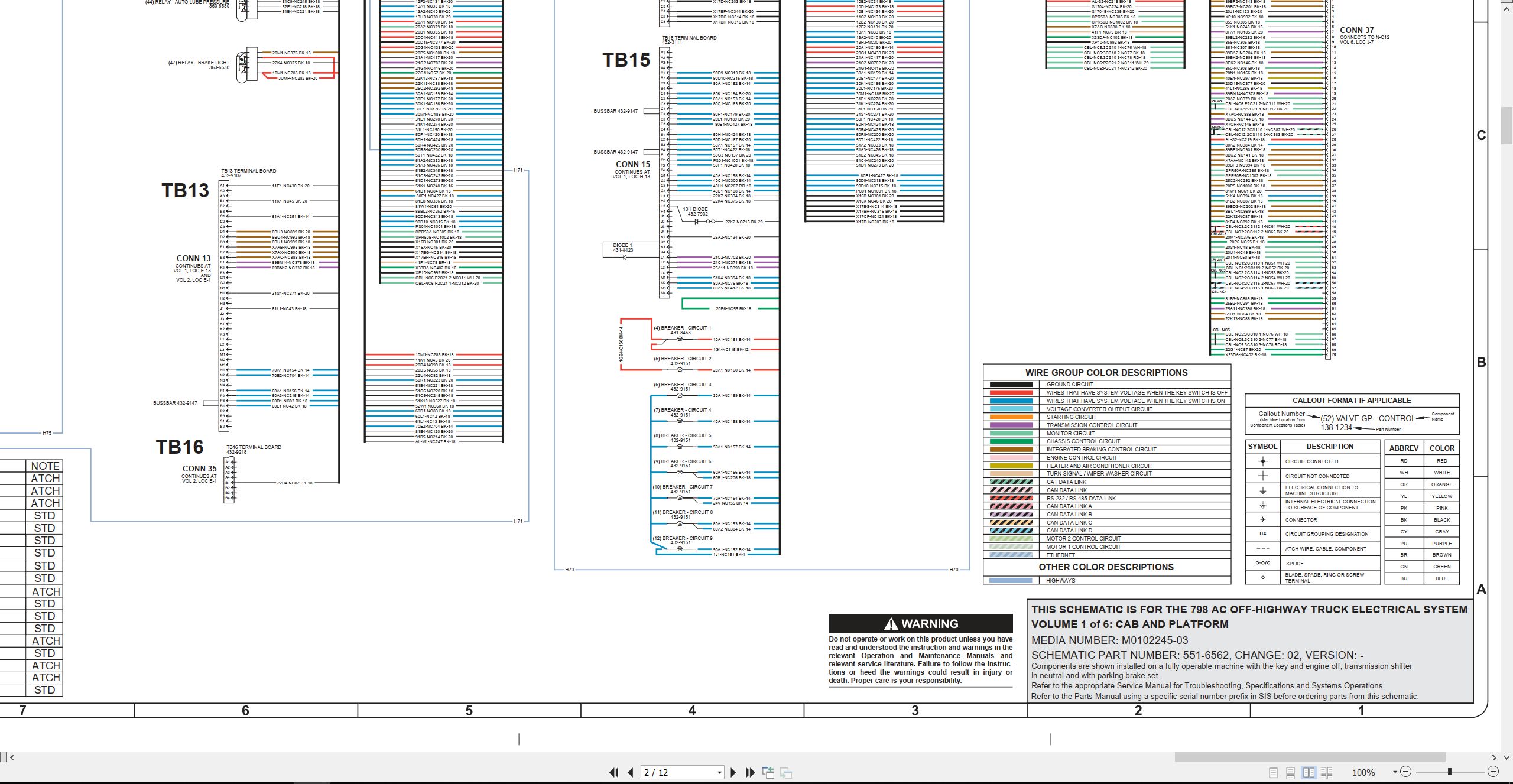Click the CONN 13 connector label
The image size is (1513, 784).
click(x=193, y=258)
